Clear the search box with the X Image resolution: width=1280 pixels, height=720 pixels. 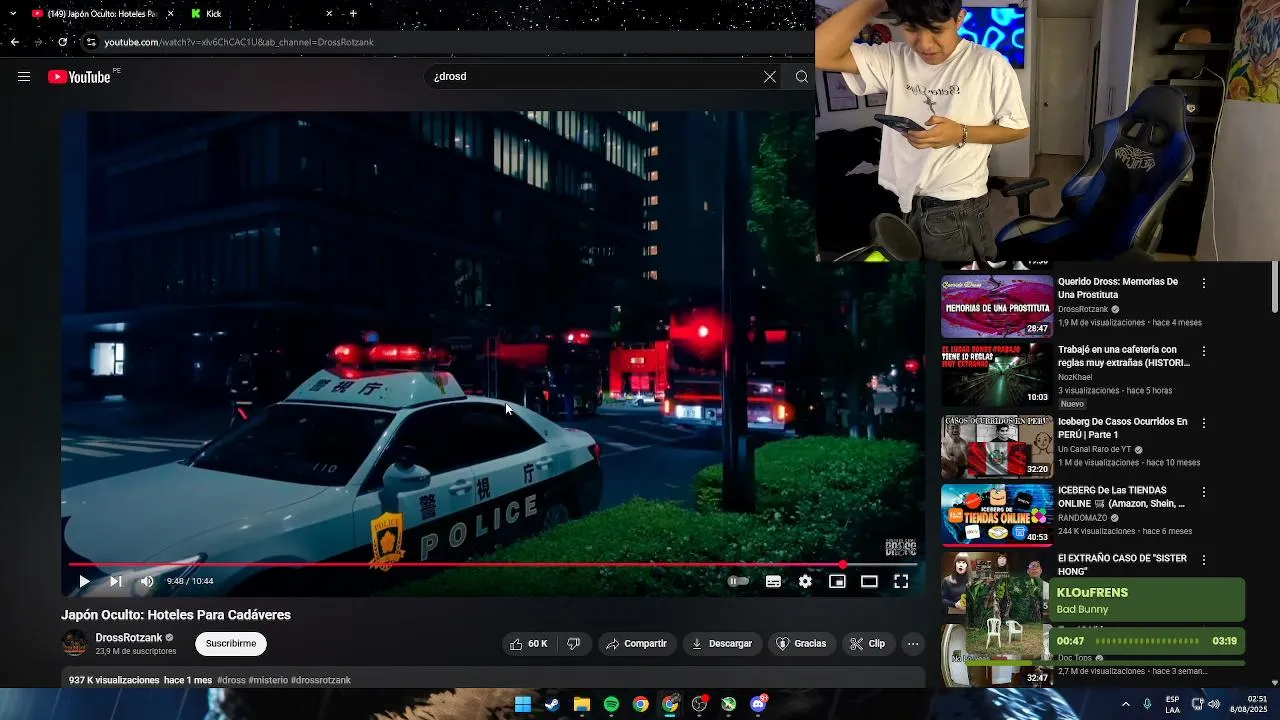point(770,77)
